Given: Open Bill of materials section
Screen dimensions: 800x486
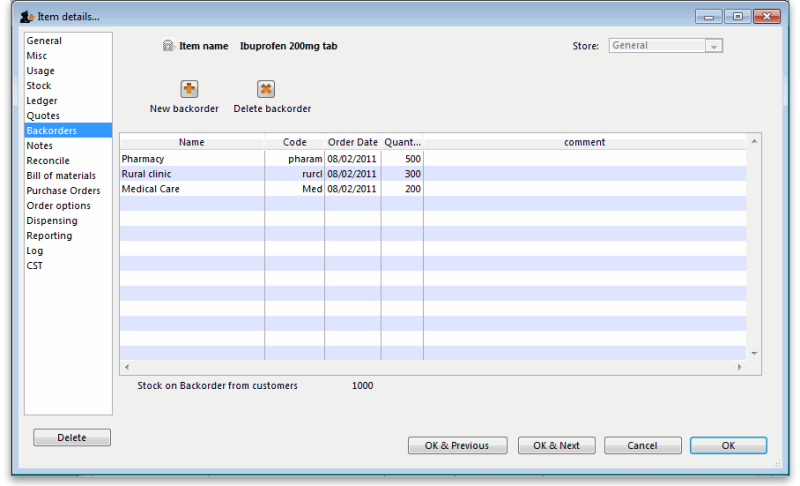Looking at the screenshot, I should tap(68, 175).
